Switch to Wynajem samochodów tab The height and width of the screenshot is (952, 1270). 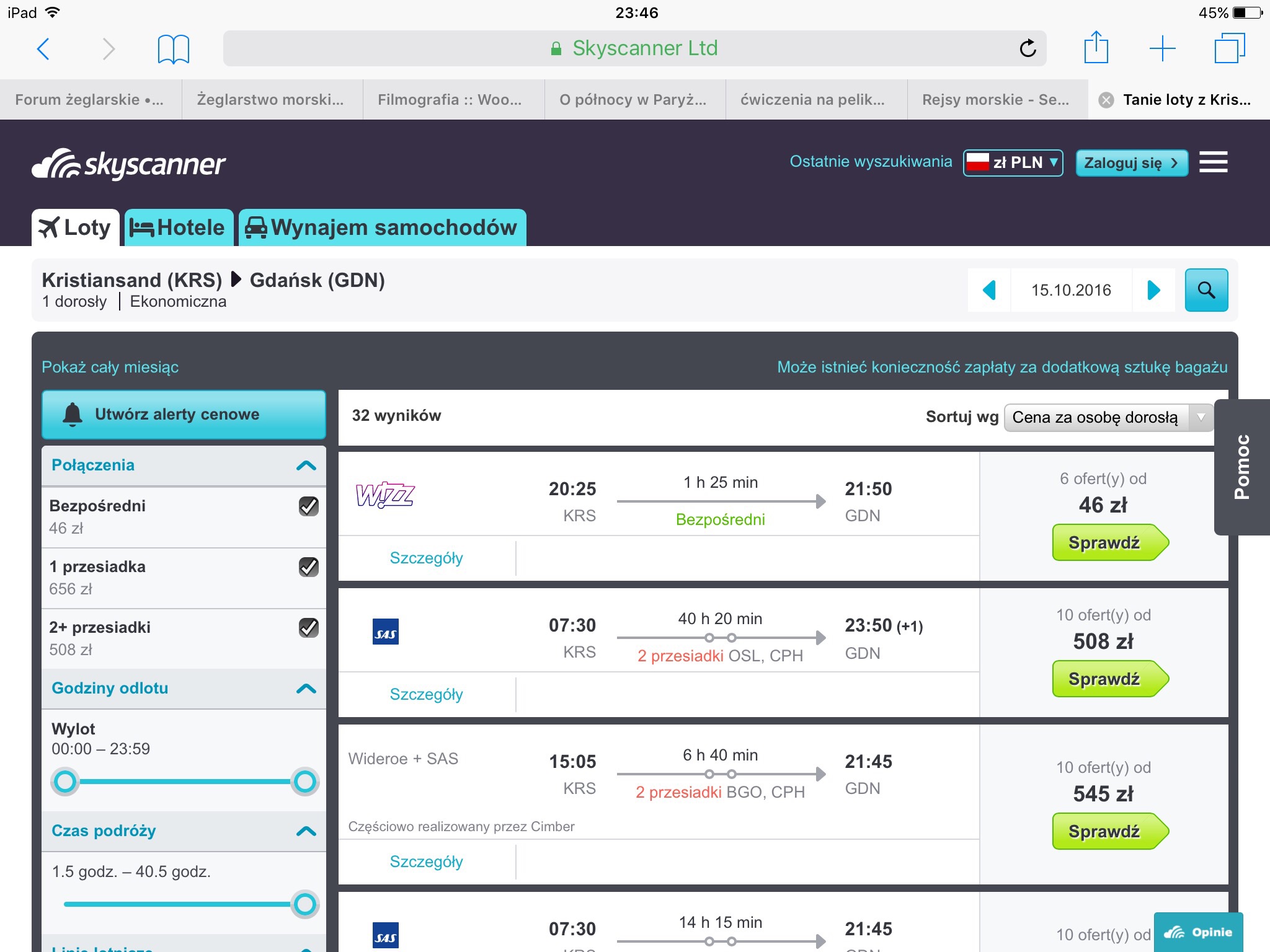(x=382, y=227)
